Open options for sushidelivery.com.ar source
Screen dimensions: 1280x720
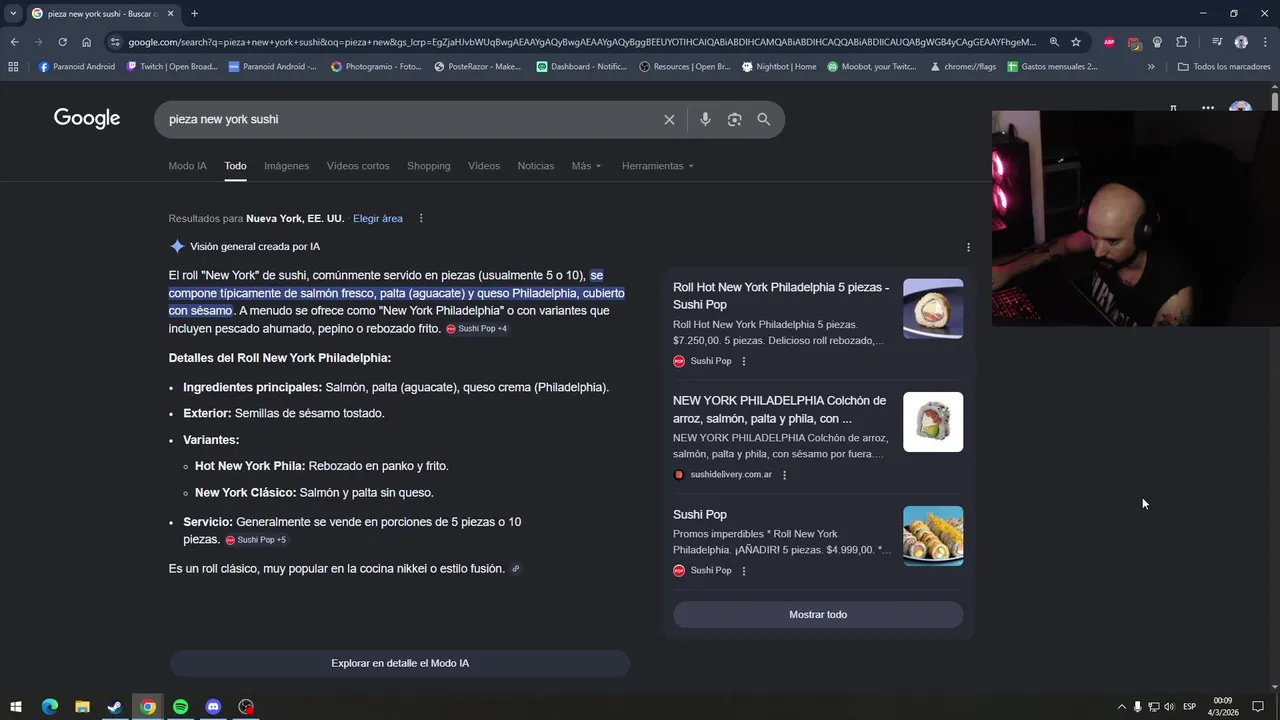(x=784, y=475)
